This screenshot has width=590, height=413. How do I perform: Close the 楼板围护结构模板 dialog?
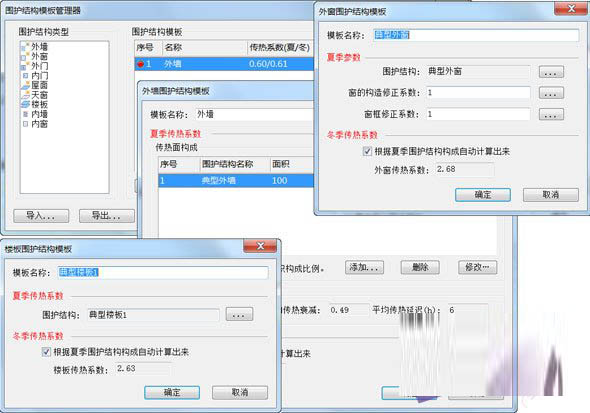[260, 246]
